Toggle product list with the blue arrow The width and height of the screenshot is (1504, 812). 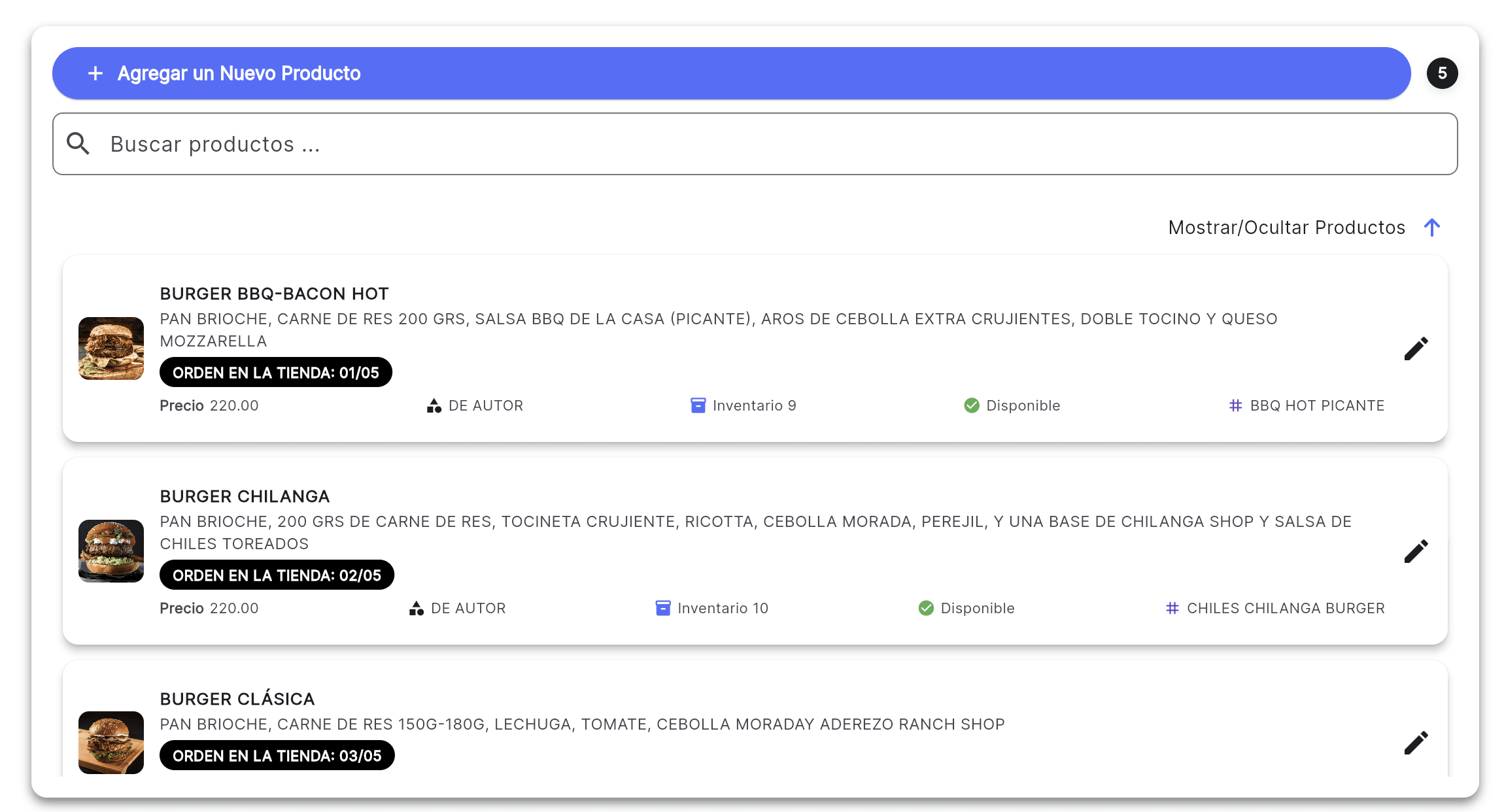coord(1431,228)
